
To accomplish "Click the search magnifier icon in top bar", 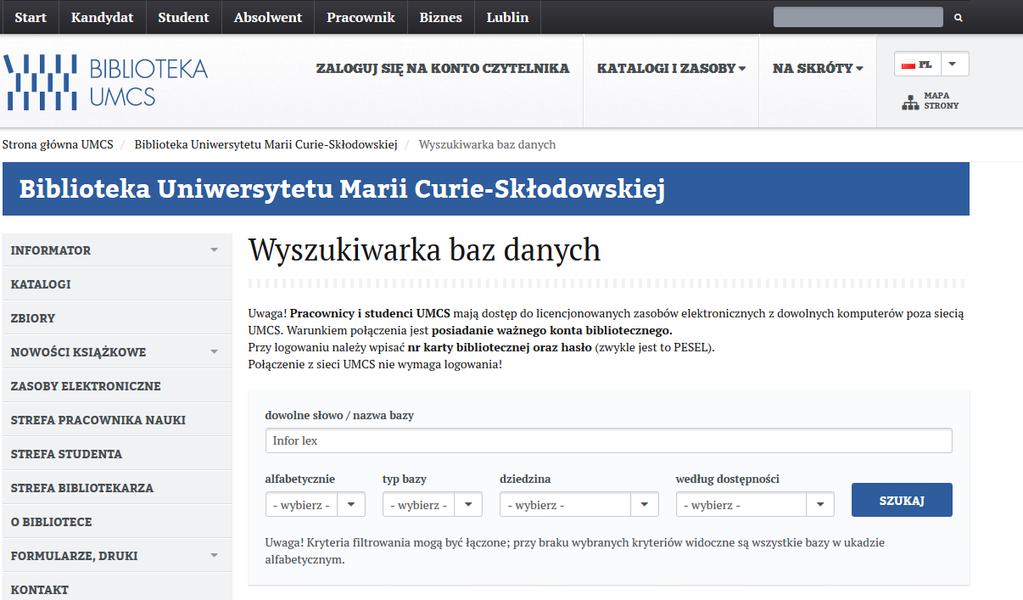I will [958, 18].
